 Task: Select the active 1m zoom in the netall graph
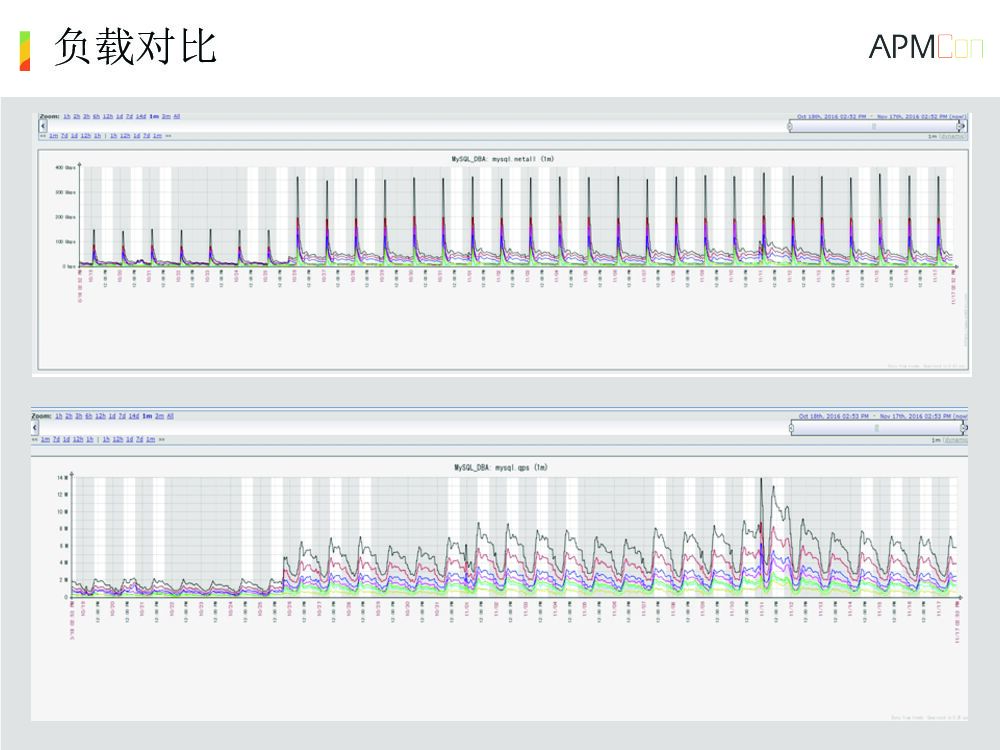tap(154, 117)
